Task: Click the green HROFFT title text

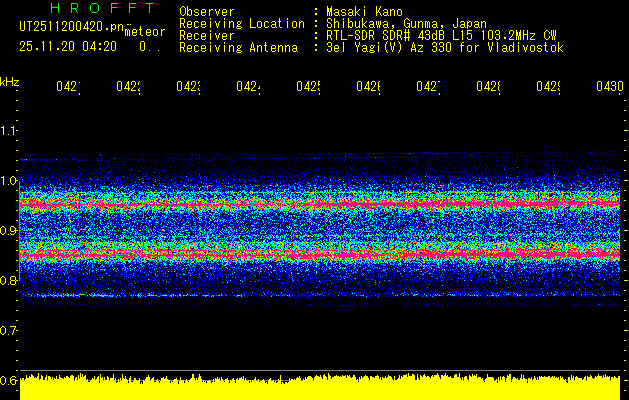Action: point(102,8)
